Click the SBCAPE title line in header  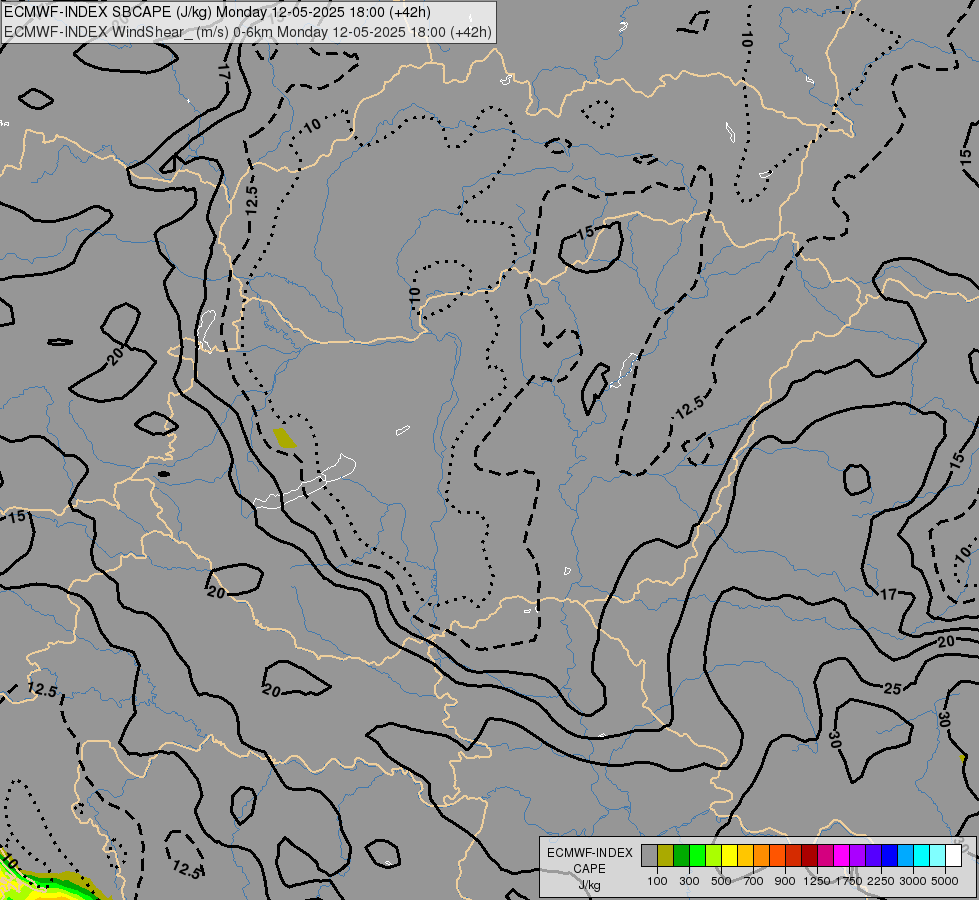click(217, 12)
